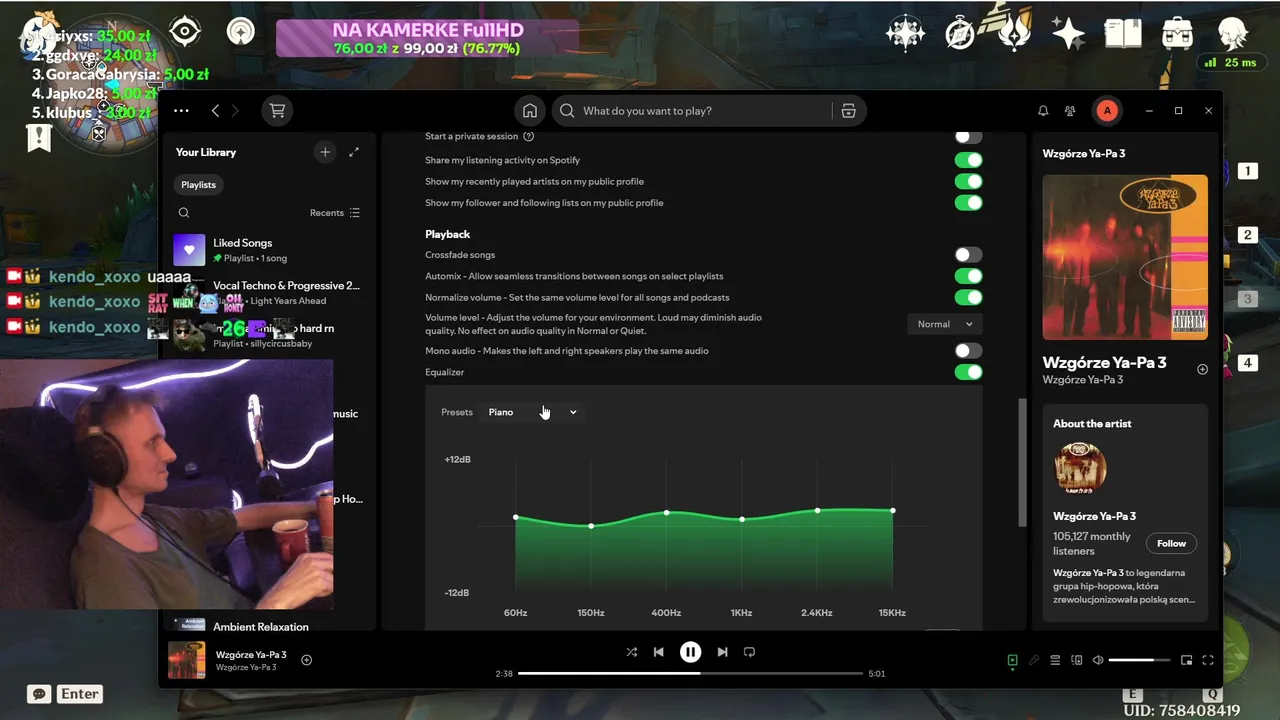The image size is (1280, 720).
Task: Click the game chat Enter button
Action: tap(80, 694)
